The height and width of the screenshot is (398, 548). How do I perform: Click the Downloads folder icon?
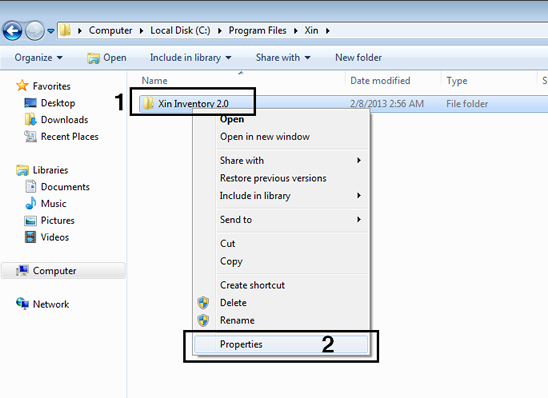point(30,120)
